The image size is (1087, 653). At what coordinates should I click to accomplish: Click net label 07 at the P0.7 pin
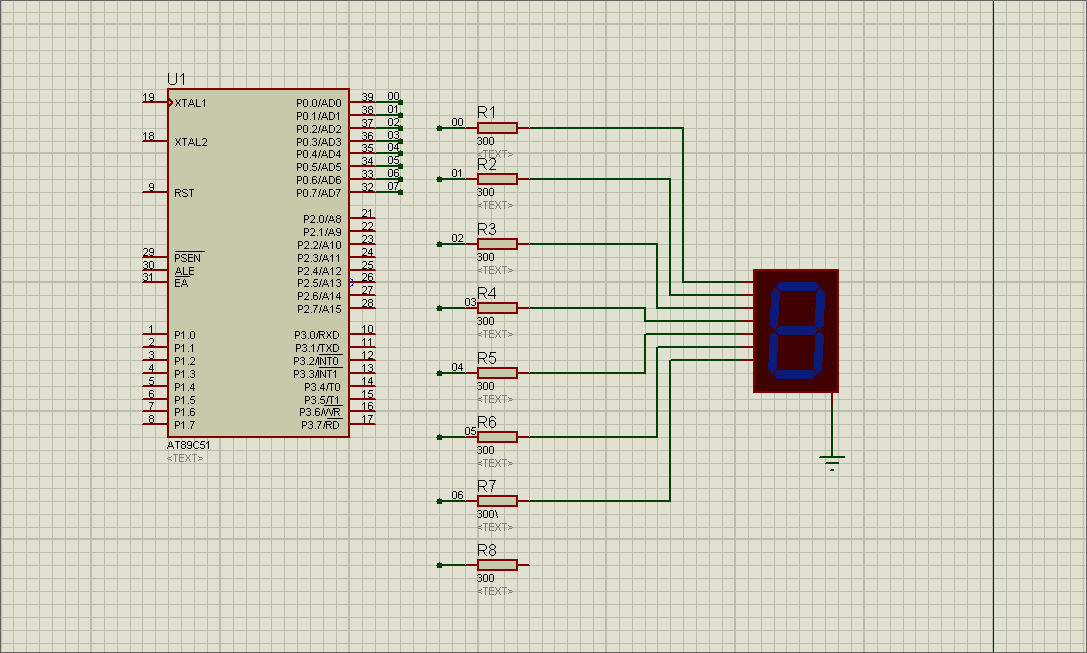point(393,186)
